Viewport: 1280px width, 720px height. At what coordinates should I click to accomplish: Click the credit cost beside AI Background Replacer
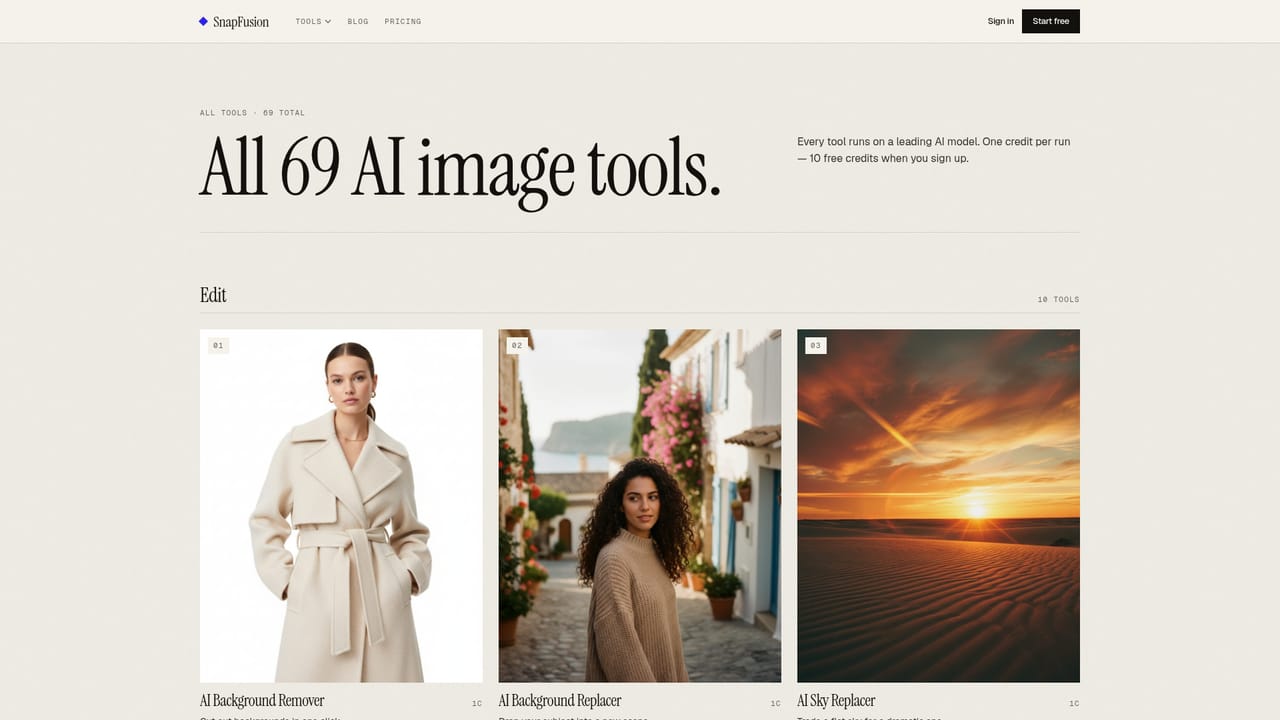point(776,703)
